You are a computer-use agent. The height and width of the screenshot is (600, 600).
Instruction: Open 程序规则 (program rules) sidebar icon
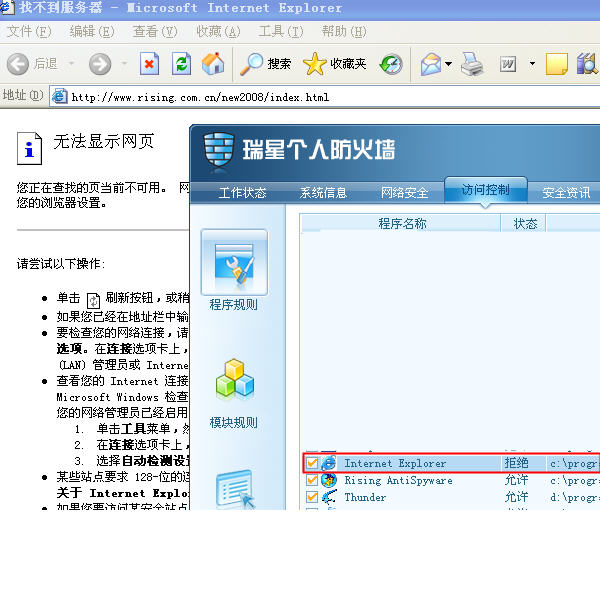click(234, 262)
